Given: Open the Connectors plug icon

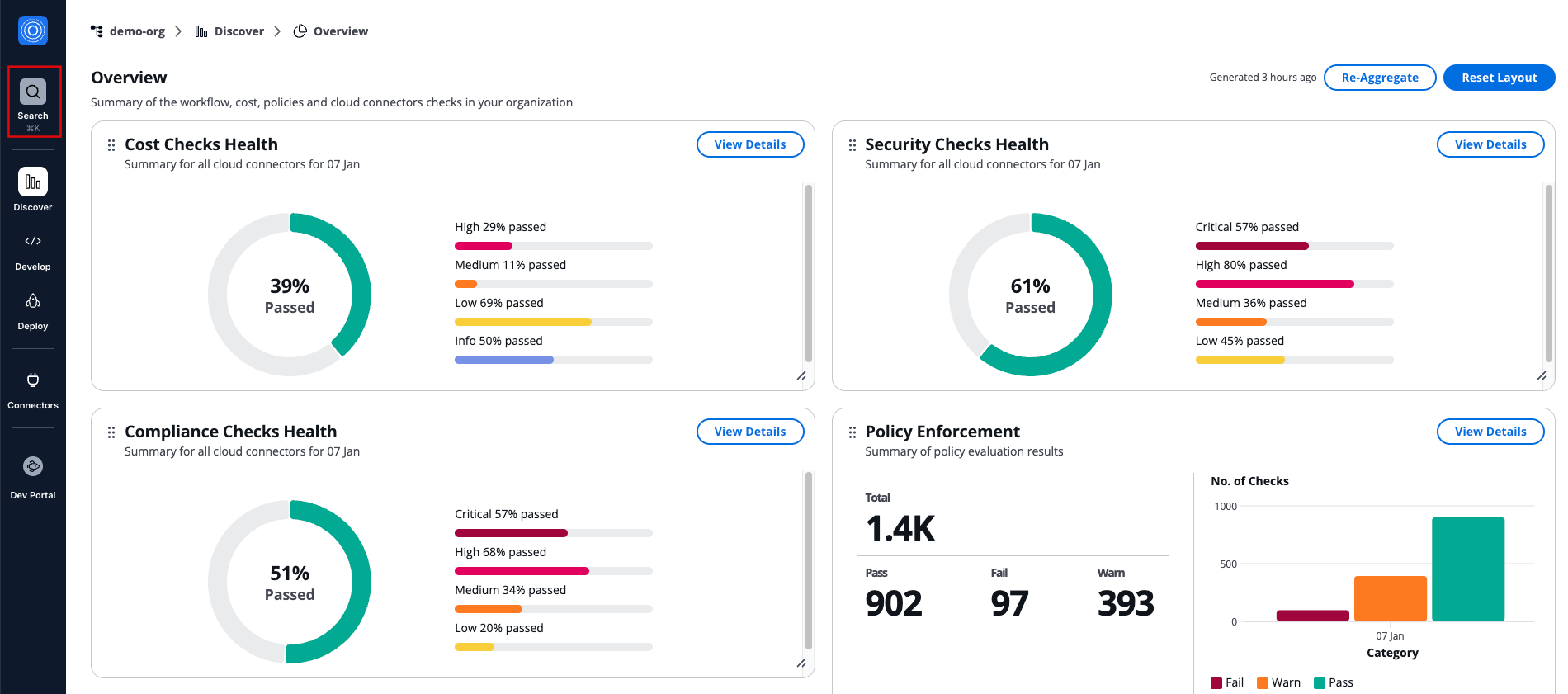Looking at the screenshot, I should 33,380.
